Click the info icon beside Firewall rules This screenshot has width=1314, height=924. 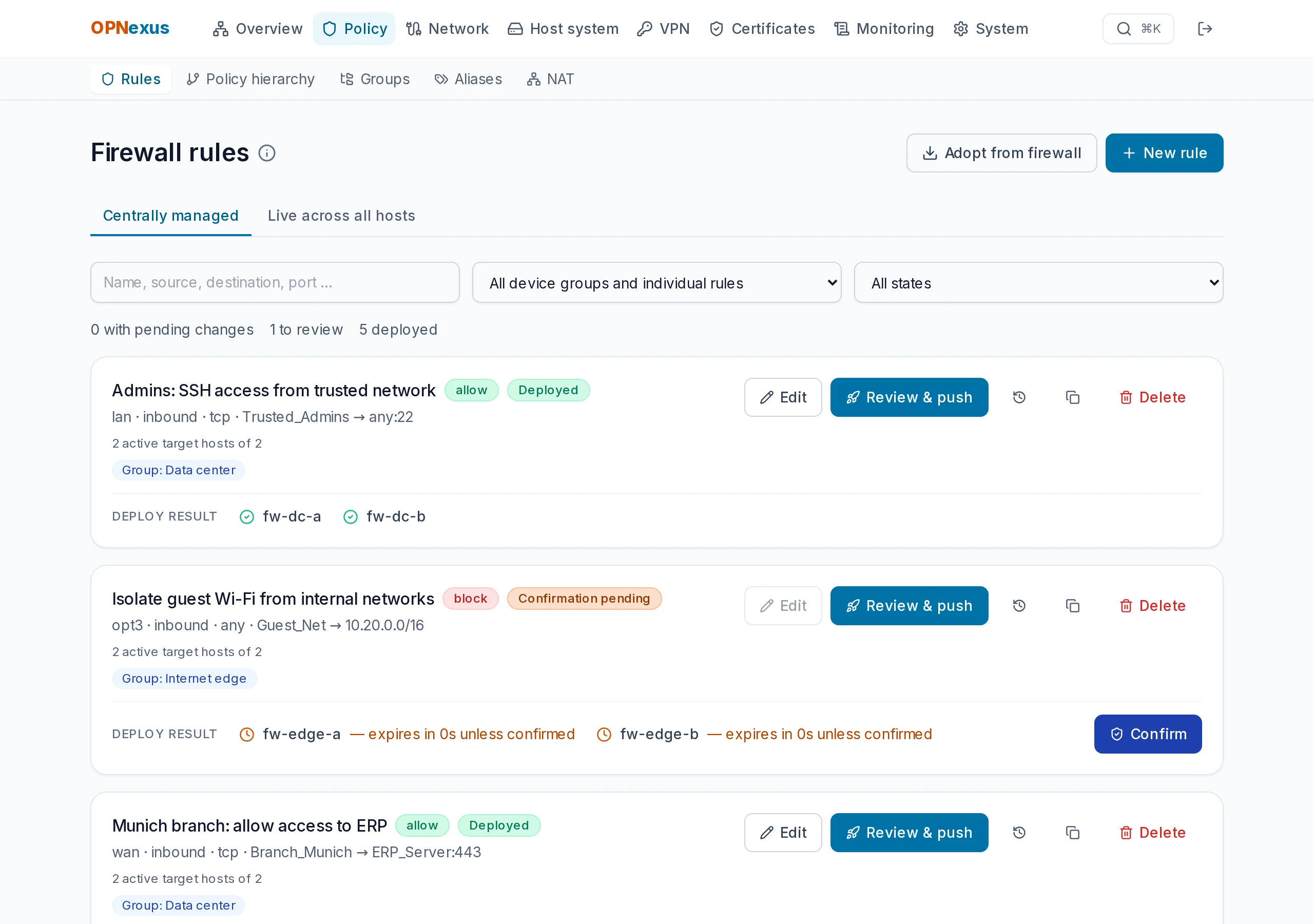coord(267,153)
